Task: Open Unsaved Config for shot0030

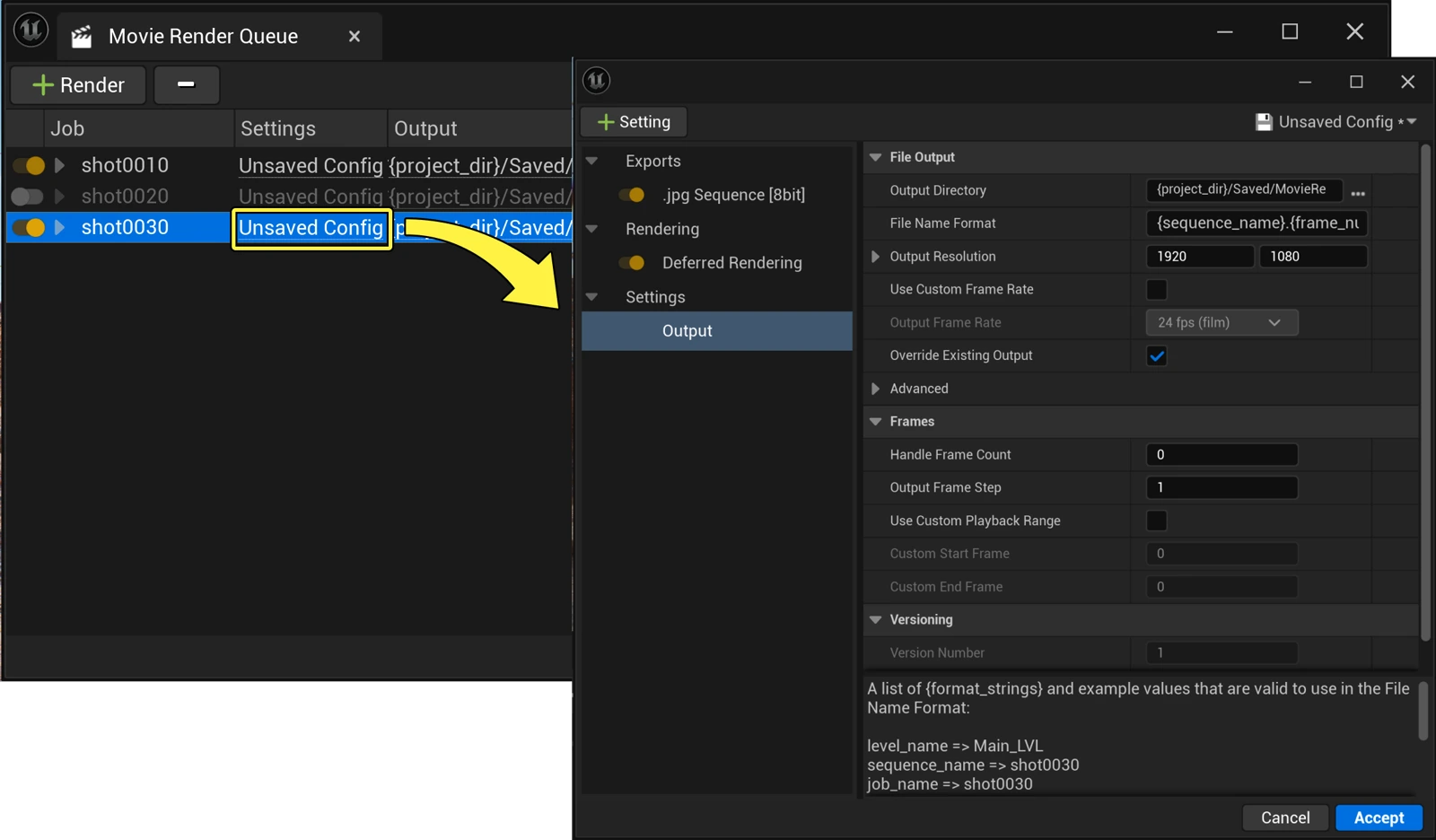Action: click(311, 228)
